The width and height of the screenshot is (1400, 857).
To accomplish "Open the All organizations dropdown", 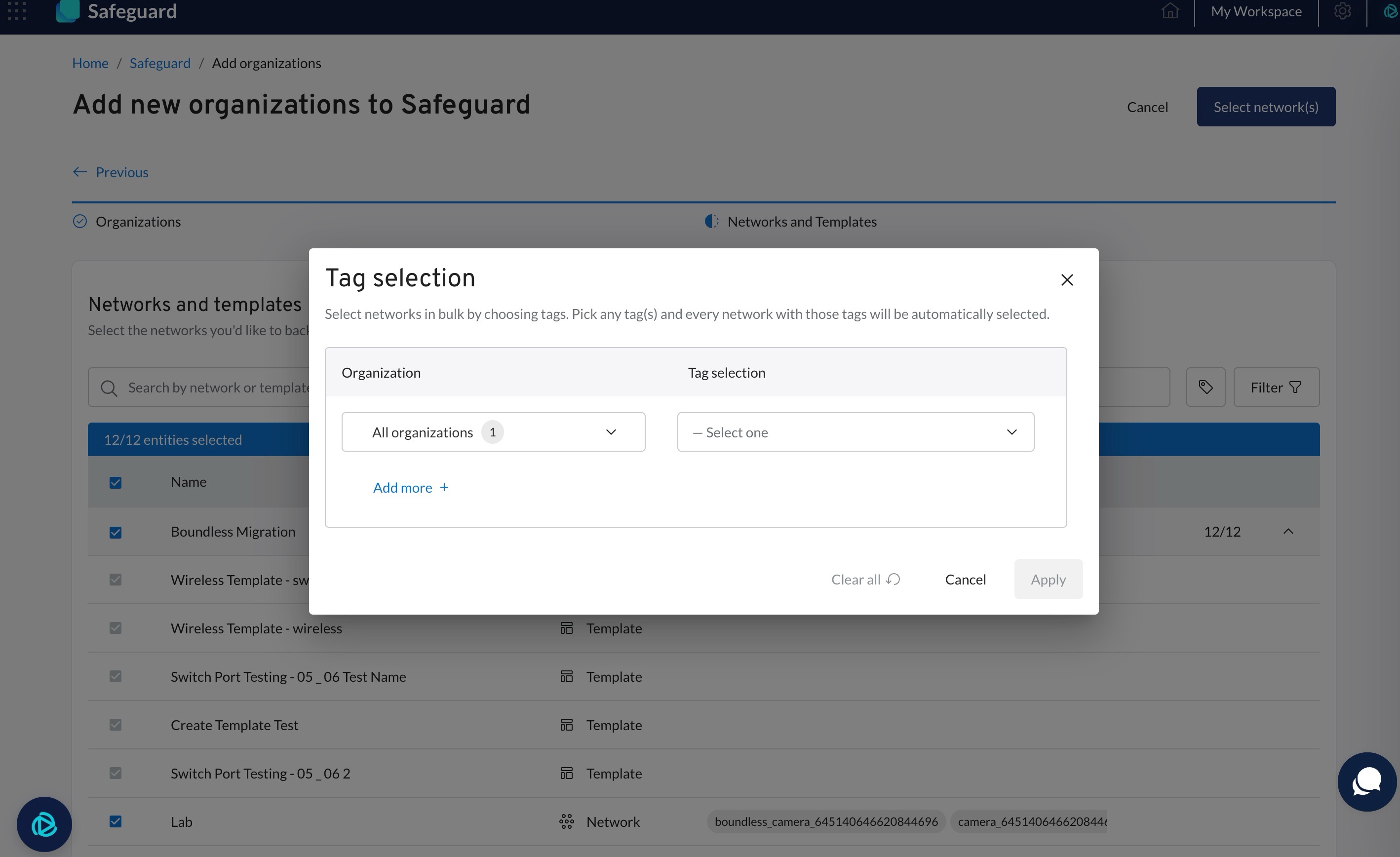I will click(493, 432).
